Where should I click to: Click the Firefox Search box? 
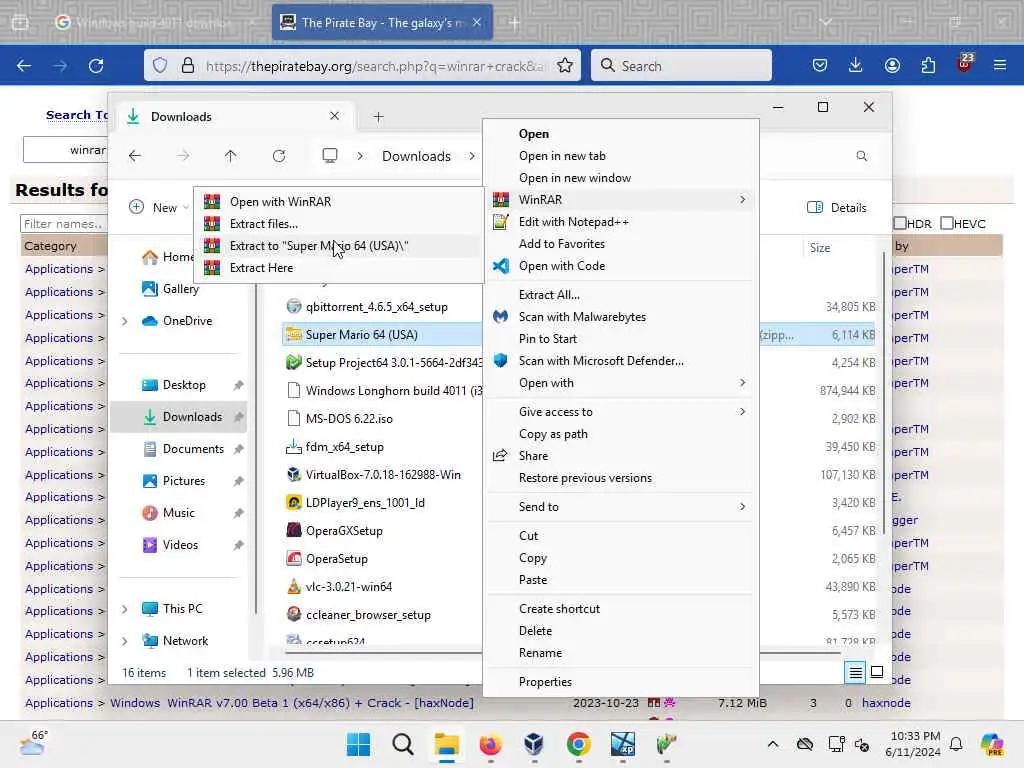[x=681, y=65]
